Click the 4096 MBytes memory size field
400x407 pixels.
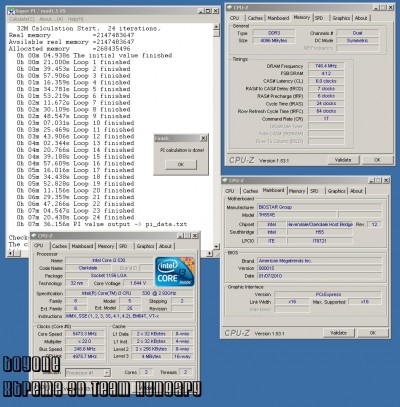[274, 41]
